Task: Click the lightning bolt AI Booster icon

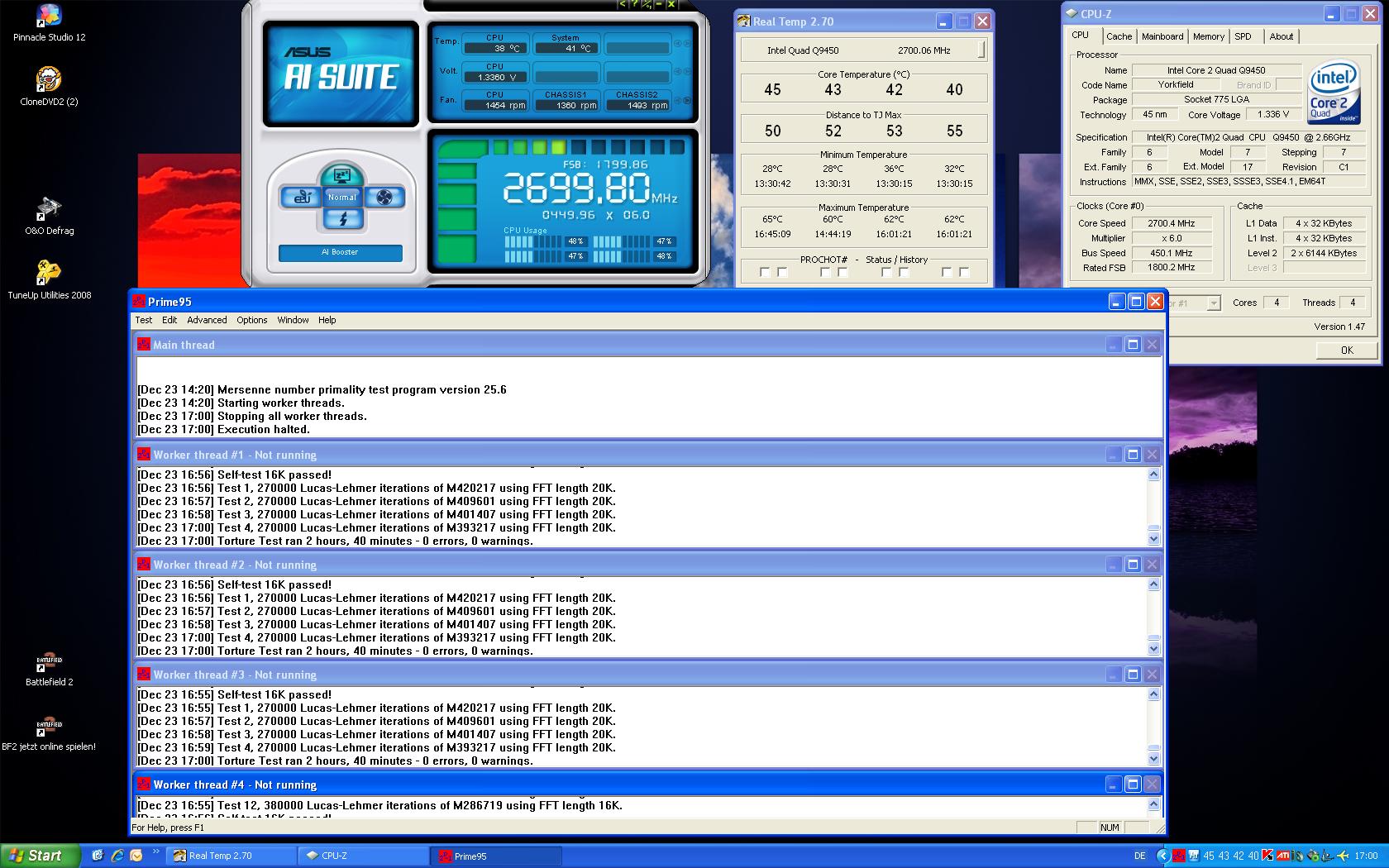Action: (x=342, y=219)
